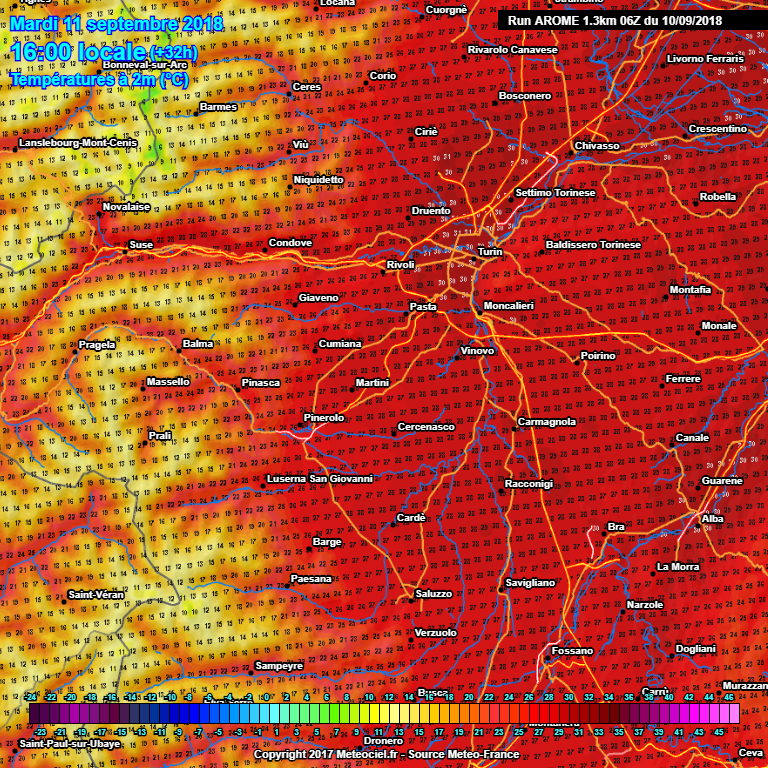Click the Crescentino town label

click(x=718, y=129)
